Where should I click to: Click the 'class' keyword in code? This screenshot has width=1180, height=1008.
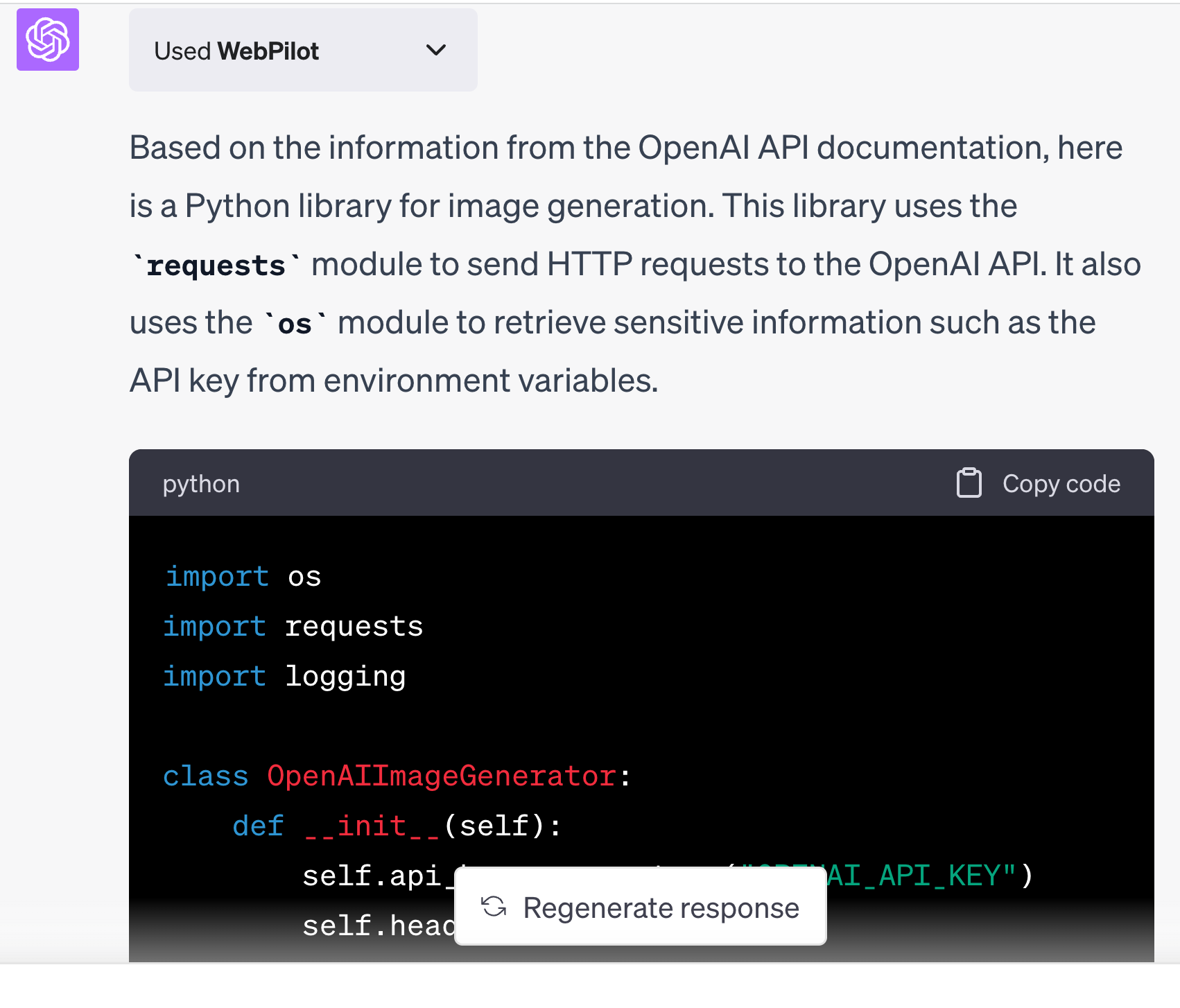(206, 776)
